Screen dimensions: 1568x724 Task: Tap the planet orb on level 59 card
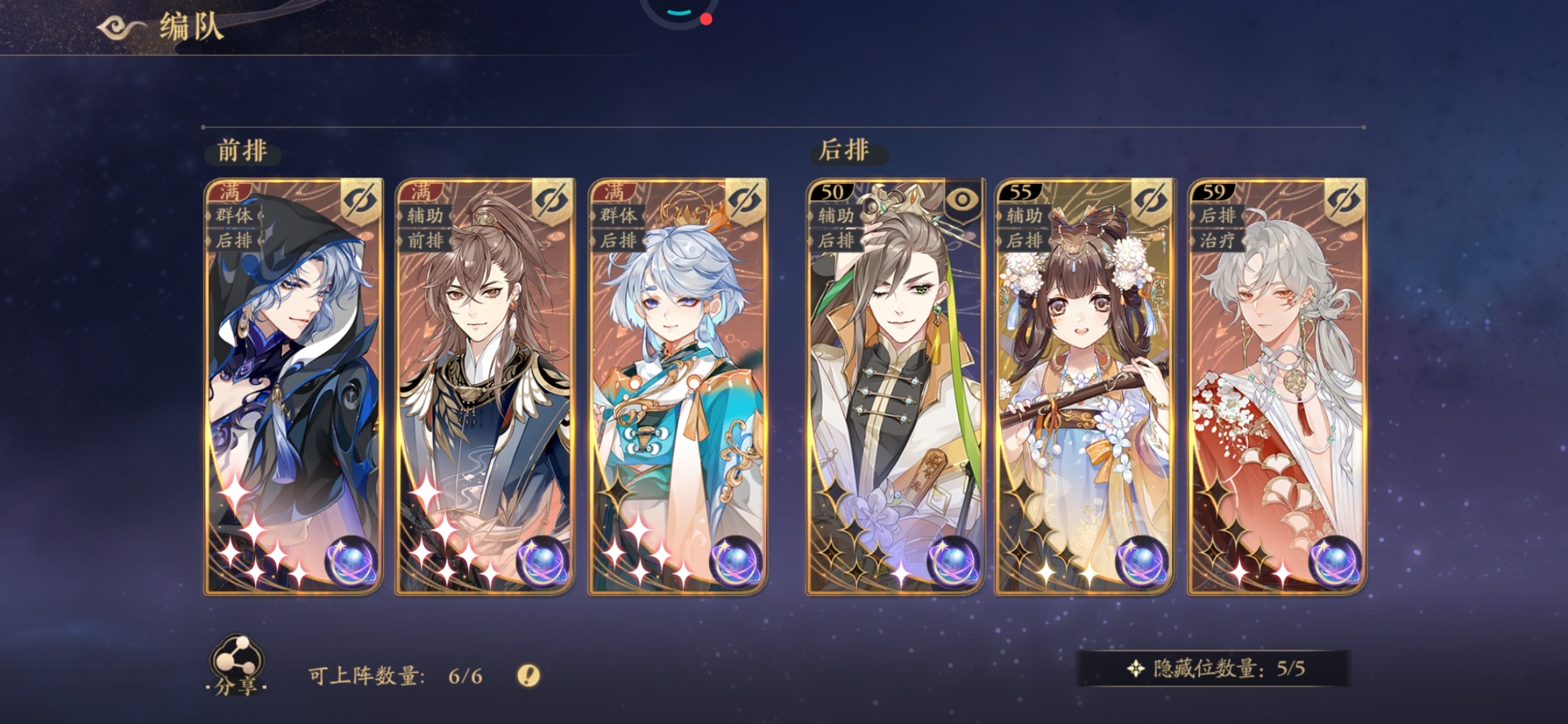click(1335, 562)
